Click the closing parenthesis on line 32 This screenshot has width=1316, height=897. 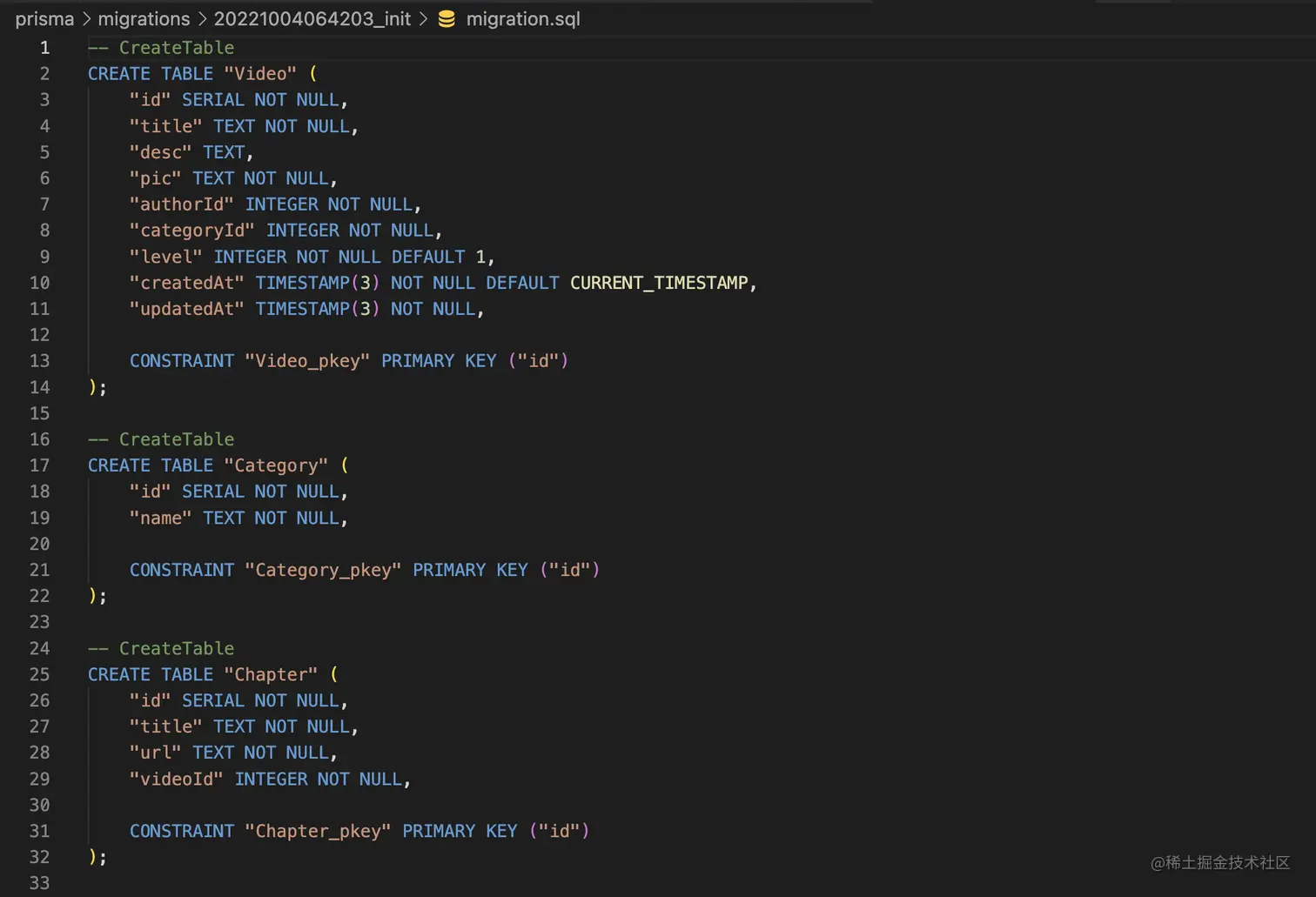(93, 857)
